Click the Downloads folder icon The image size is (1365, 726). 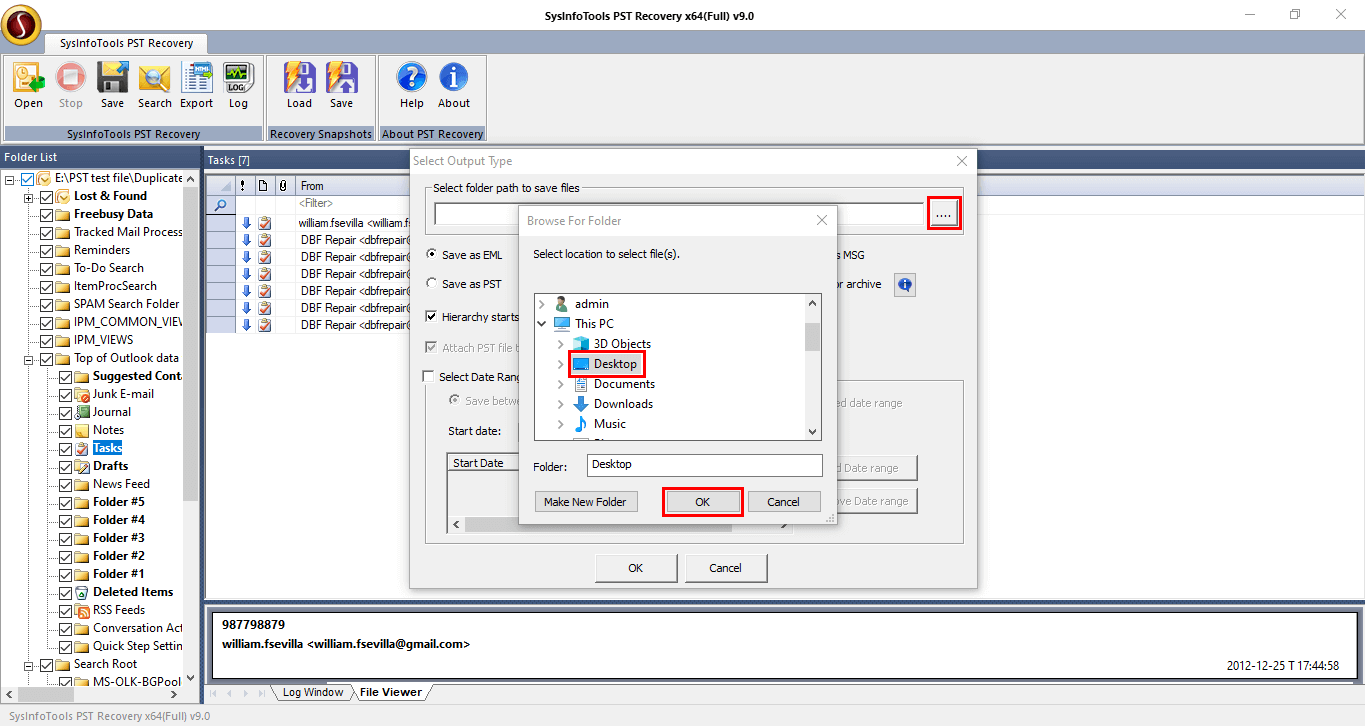581,404
